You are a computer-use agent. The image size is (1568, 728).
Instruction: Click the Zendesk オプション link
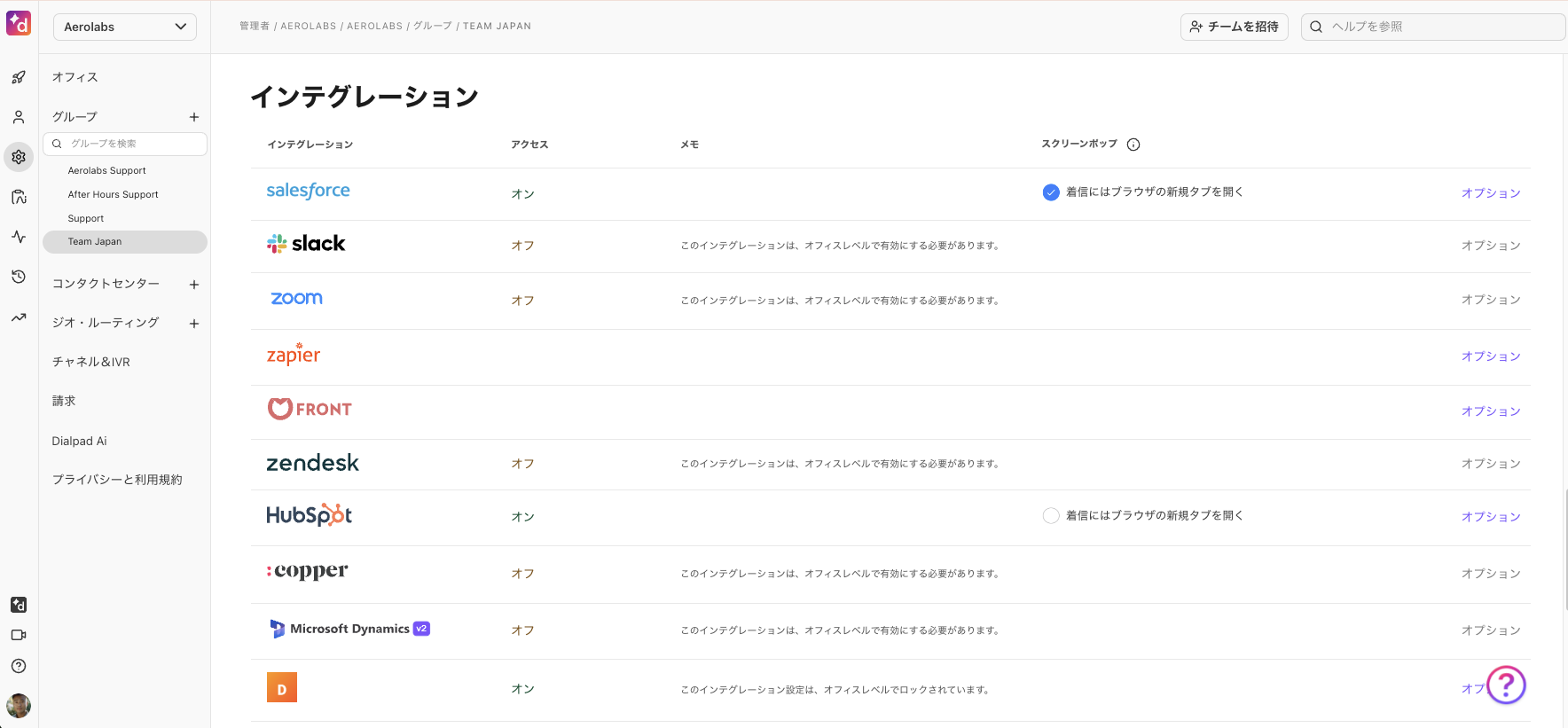1491,464
